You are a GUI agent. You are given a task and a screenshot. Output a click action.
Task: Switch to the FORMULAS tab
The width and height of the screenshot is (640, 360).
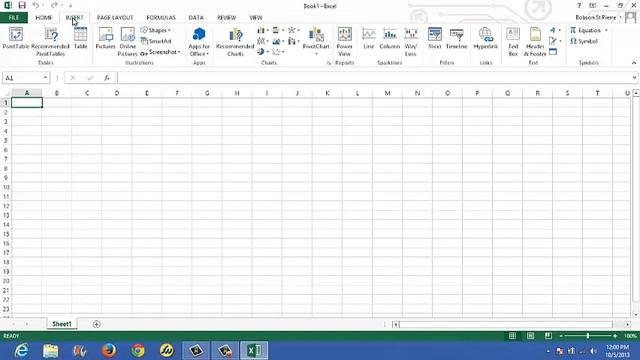point(161,18)
